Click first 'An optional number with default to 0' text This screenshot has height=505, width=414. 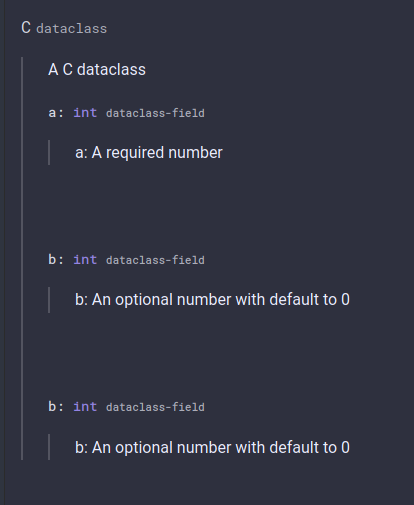(221, 300)
